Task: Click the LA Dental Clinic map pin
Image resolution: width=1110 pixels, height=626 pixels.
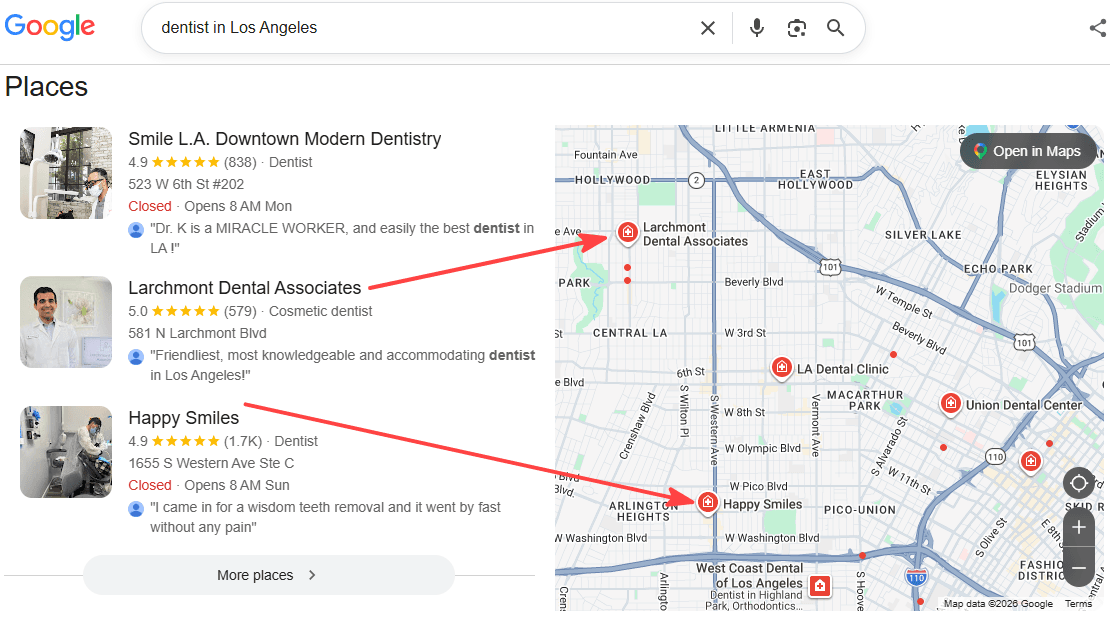Action: pyautogui.click(x=782, y=368)
